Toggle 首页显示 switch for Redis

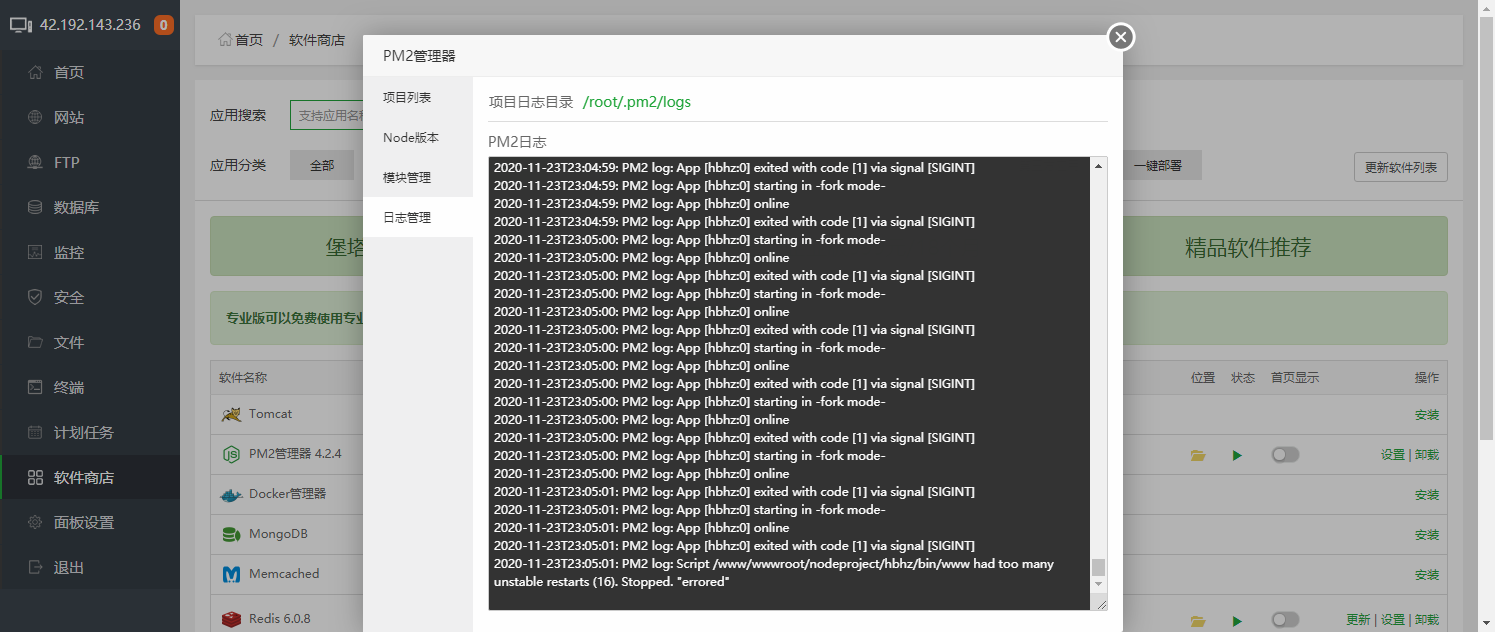click(1285, 620)
